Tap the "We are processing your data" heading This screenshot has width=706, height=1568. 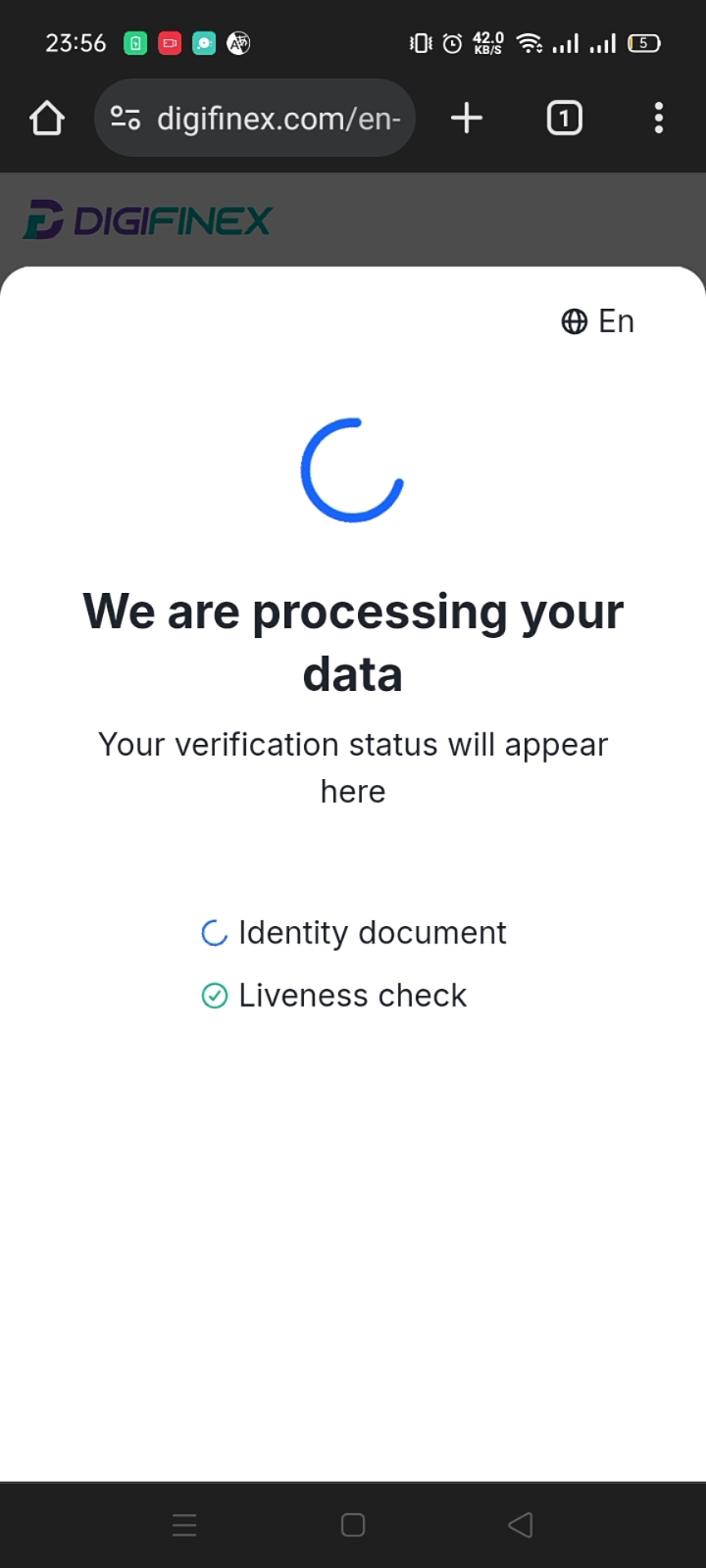pos(353,643)
